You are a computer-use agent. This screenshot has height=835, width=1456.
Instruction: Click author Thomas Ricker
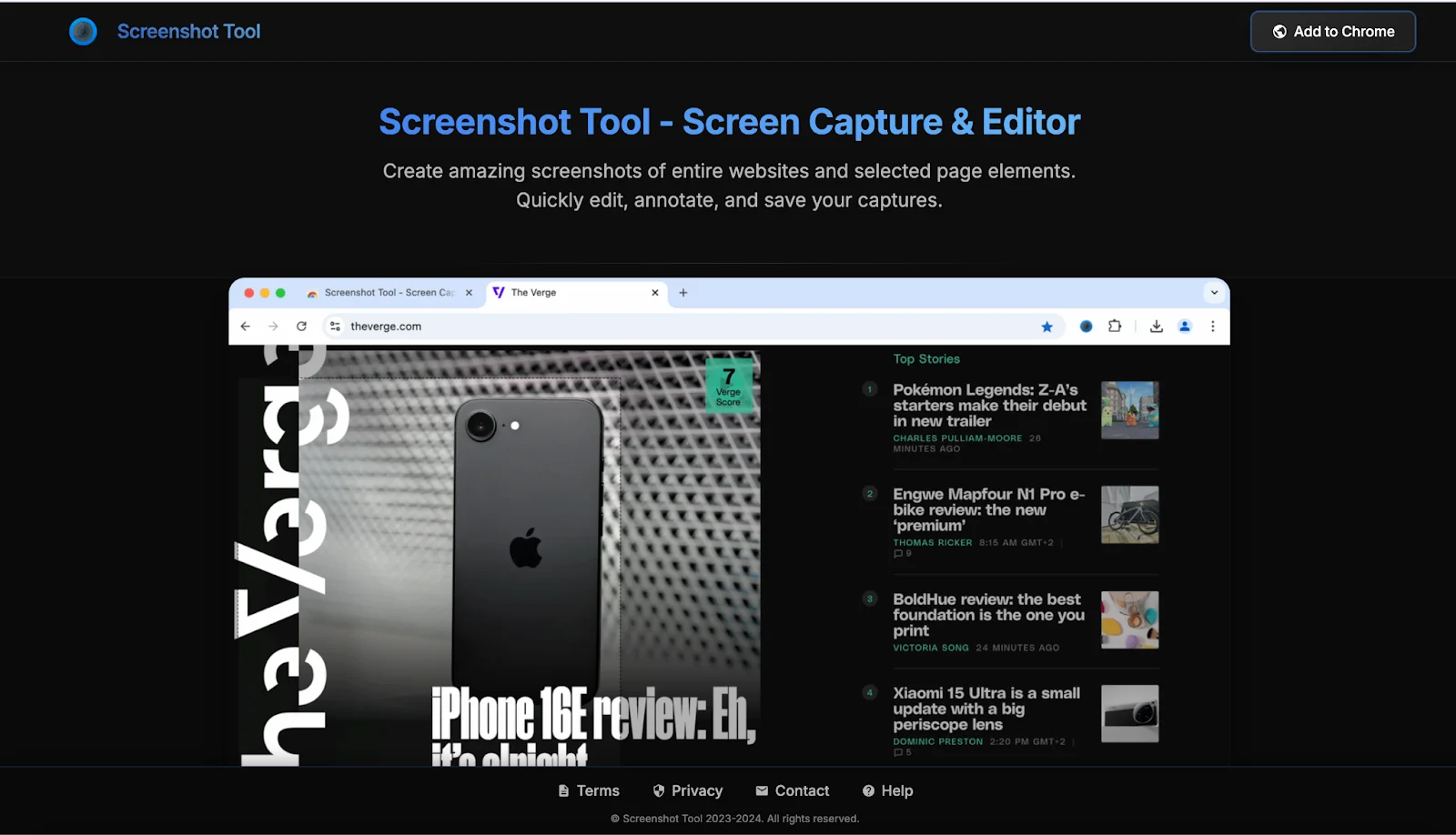932,543
